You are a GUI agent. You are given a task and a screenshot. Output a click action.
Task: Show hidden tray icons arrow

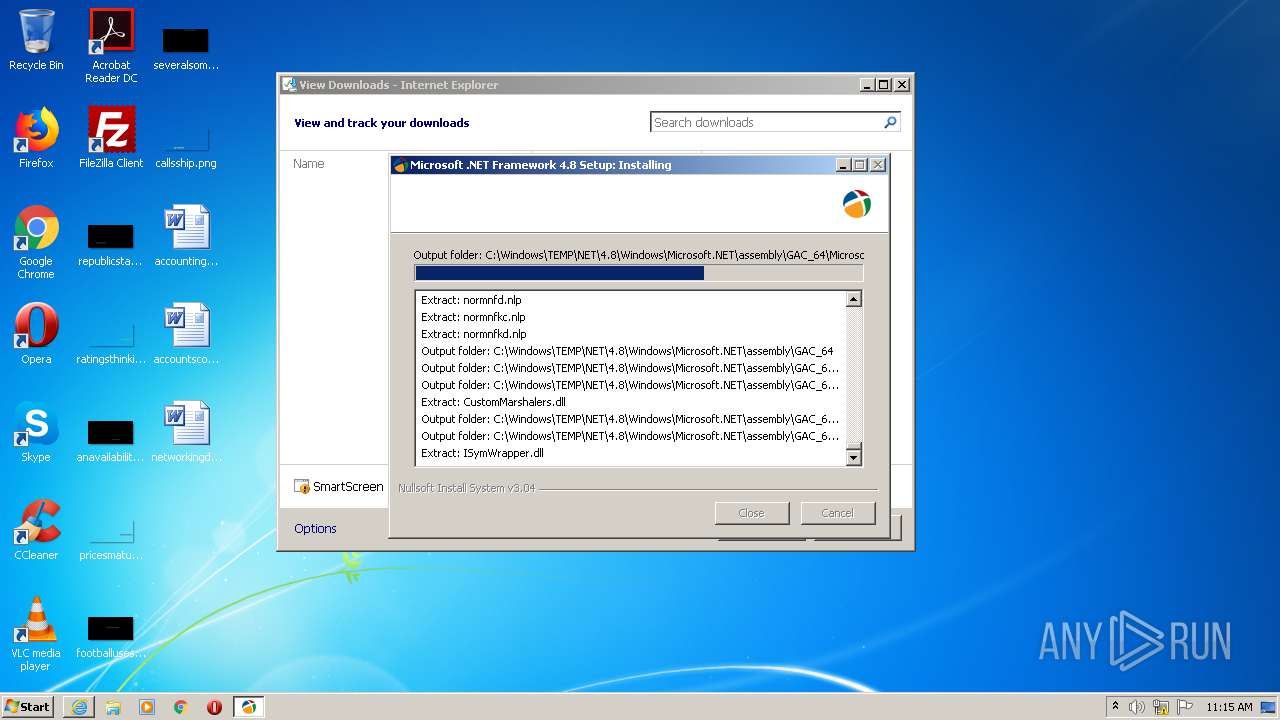pyautogui.click(x=1115, y=707)
